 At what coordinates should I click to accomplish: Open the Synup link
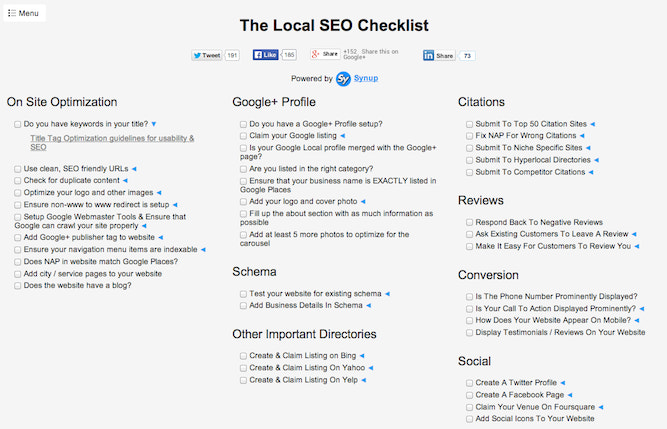point(366,78)
